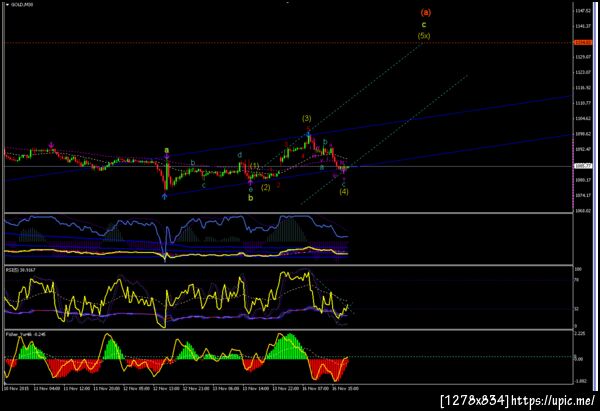Select the (3) wave label at the peak
Viewport: 600px width, 411px height.
tap(307, 119)
